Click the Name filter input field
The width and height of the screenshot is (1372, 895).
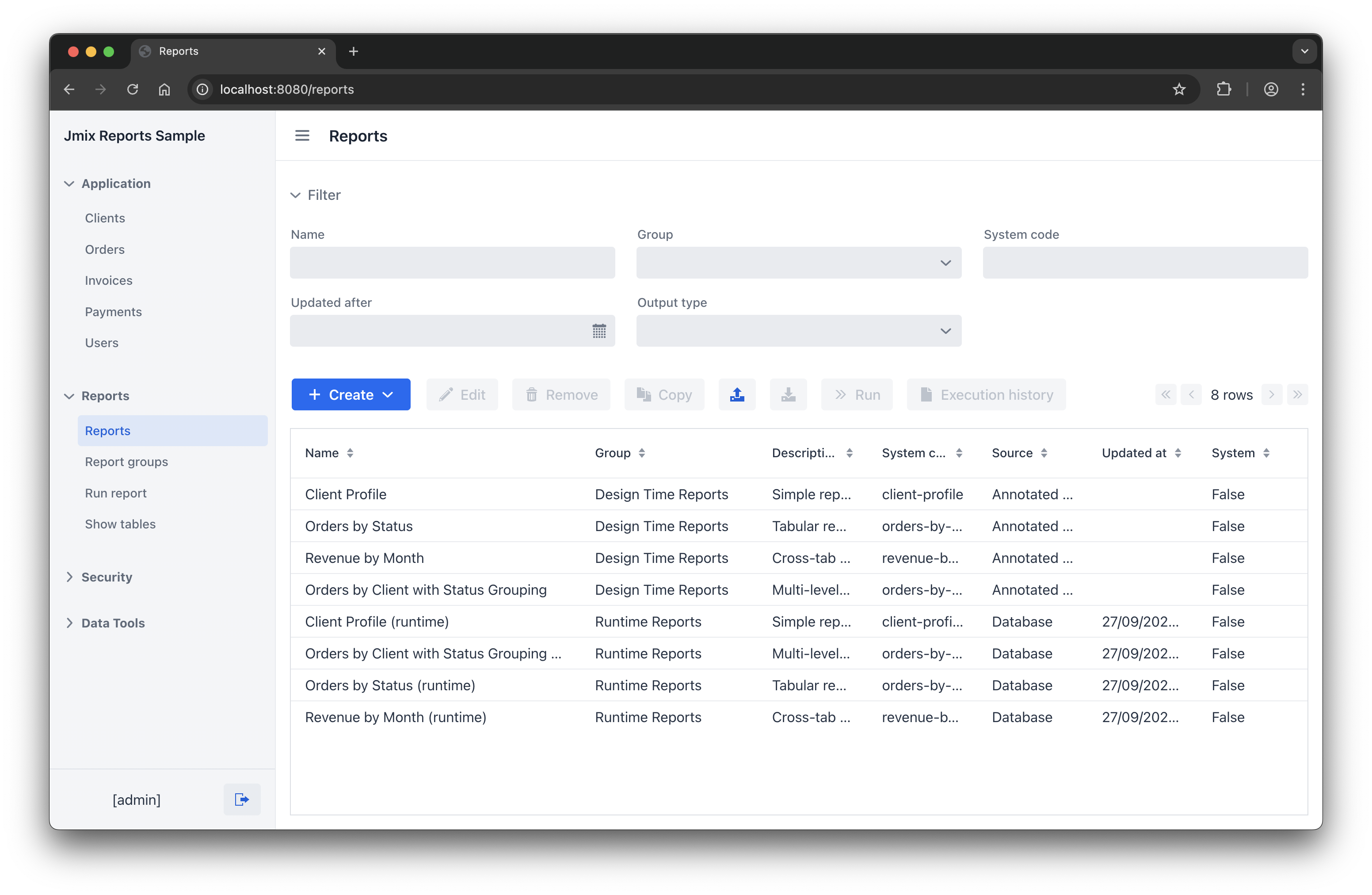[x=452, y=263]
